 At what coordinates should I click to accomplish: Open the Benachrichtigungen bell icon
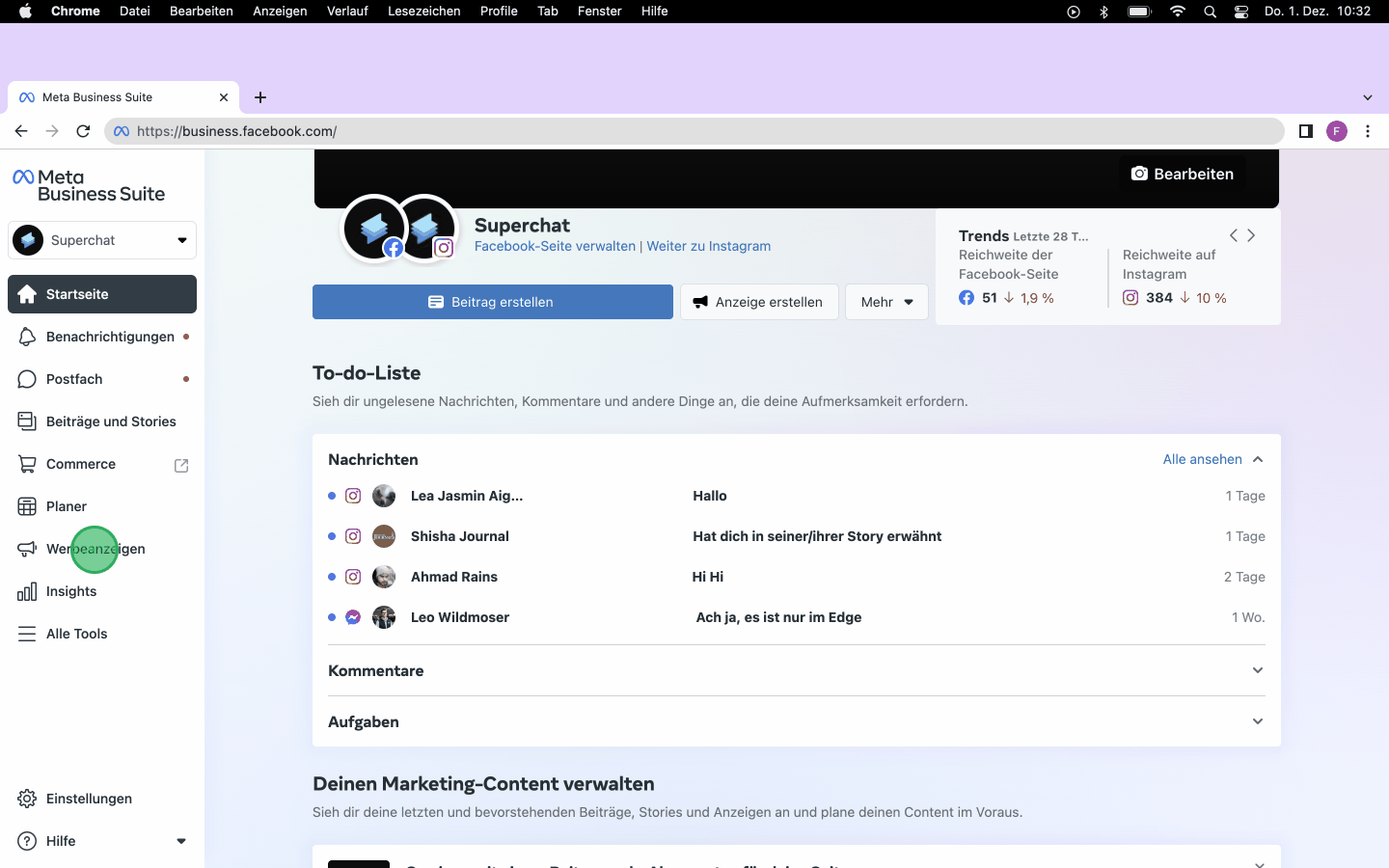pyautogui.click(x=27, y=337)
